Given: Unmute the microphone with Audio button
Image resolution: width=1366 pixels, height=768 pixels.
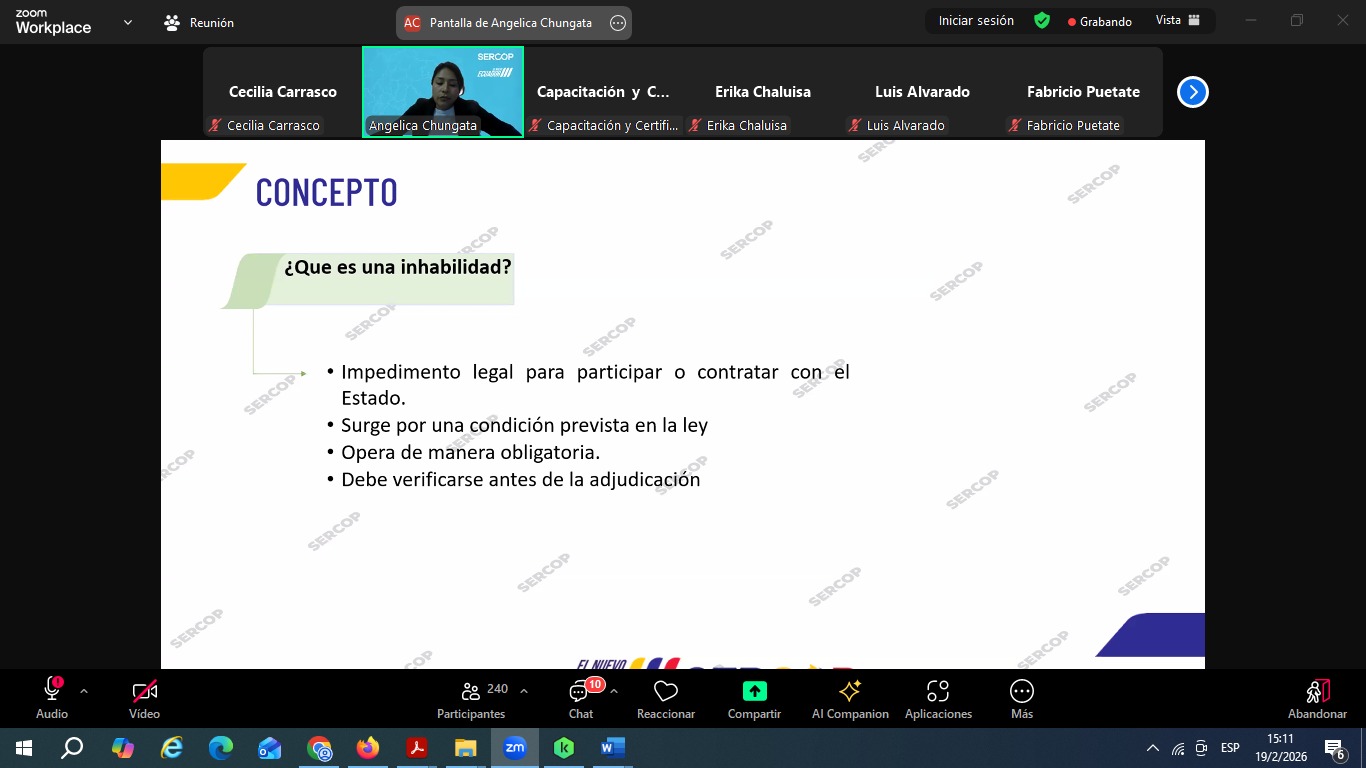Looking at the screenshot, I should click(x=52, y=692).
